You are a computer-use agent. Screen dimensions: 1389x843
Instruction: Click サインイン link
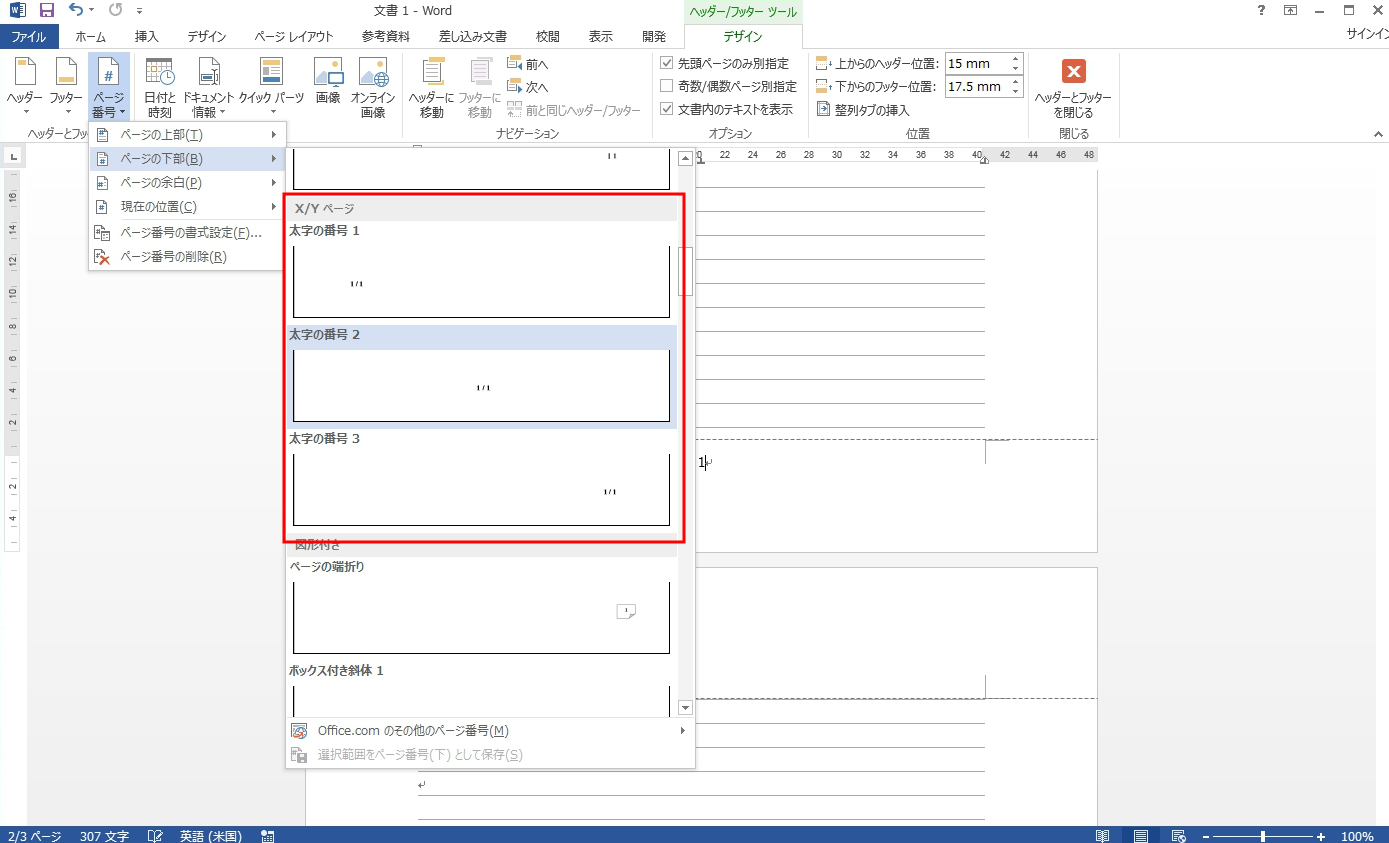(1367, 34)
